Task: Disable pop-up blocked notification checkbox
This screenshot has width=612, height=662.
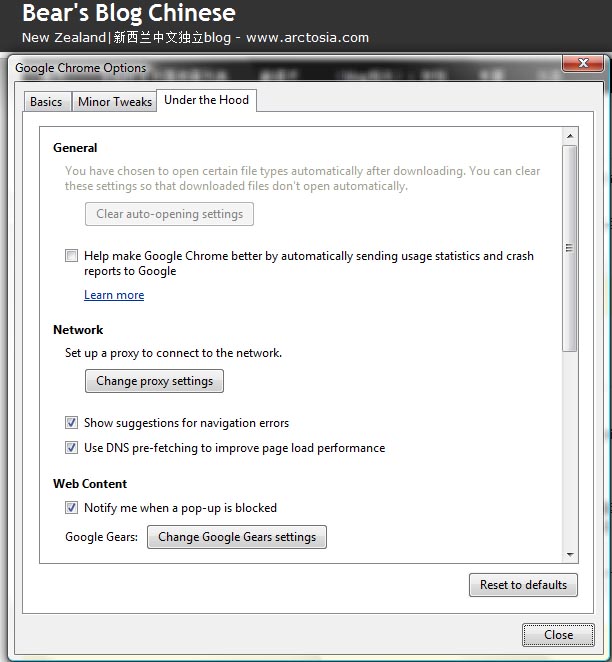Action: (71, 507)
